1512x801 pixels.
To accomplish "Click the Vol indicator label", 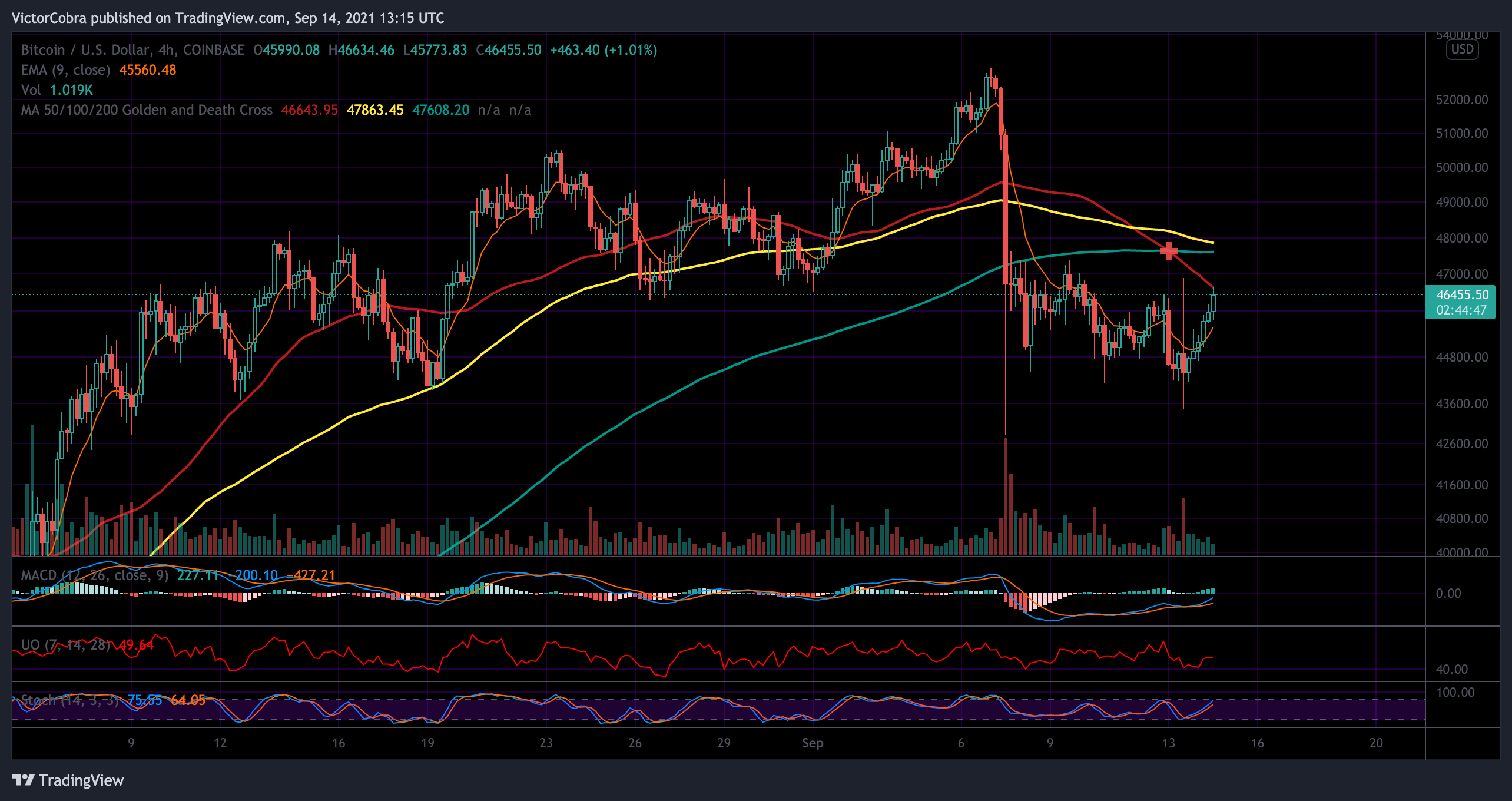I will pos(31,90).
